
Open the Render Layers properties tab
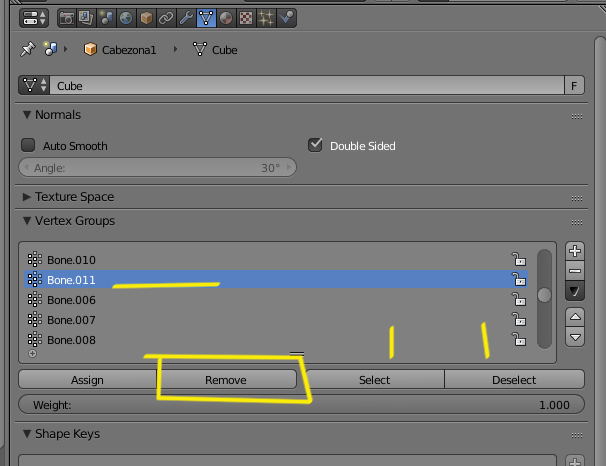click(86, 18)
